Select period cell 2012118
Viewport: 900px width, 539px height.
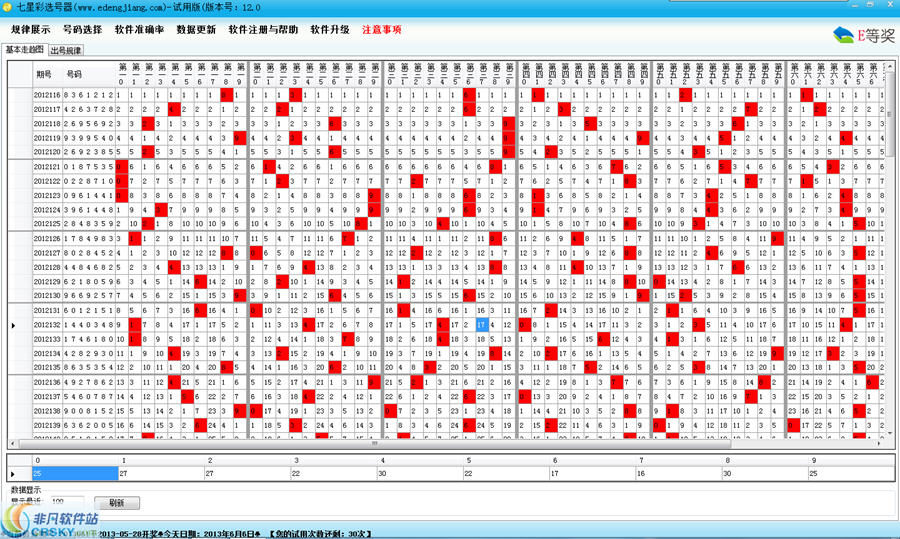click(x=47, y=123)
